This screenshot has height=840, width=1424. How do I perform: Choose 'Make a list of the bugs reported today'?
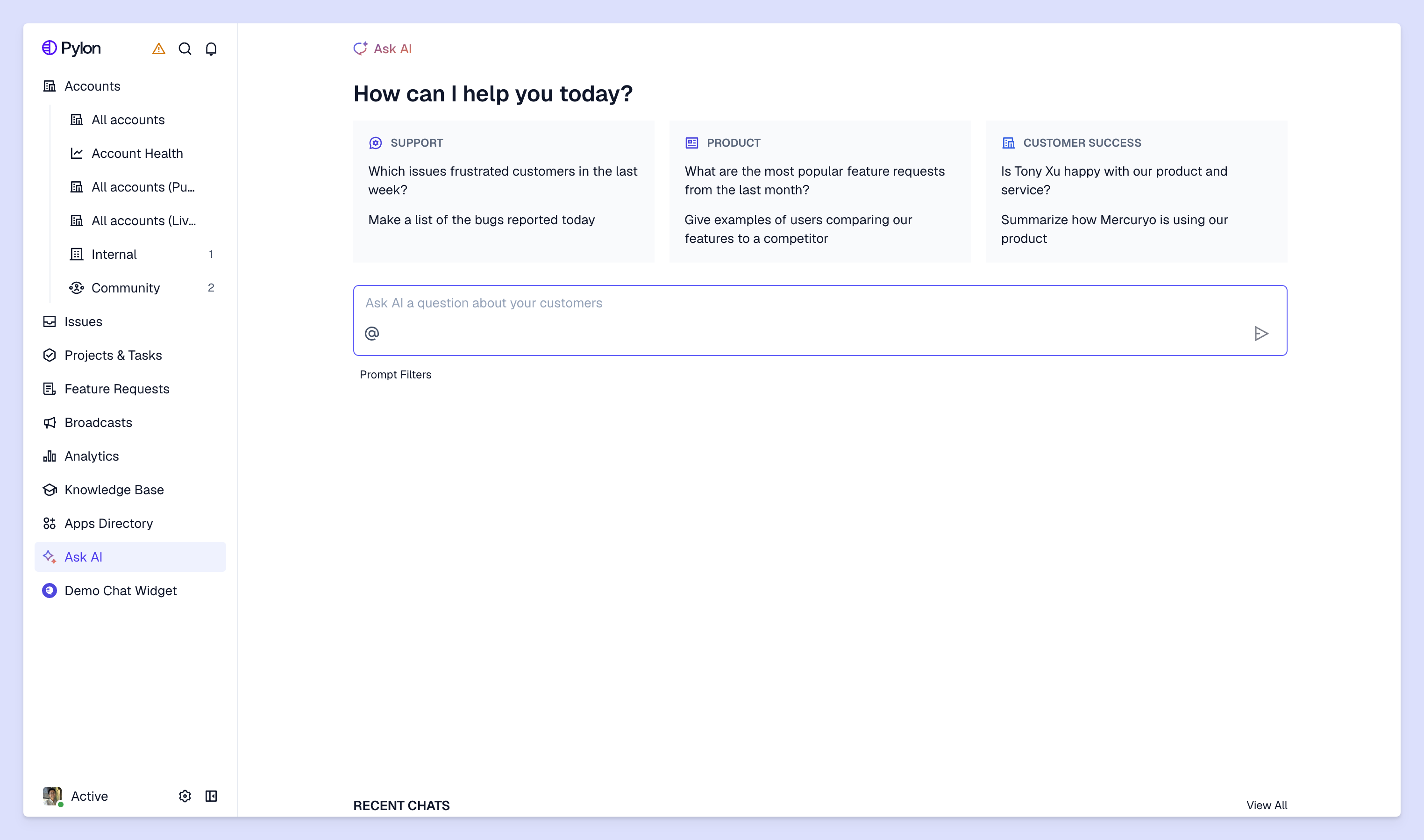pyautogui.click(x=481, y=220)
